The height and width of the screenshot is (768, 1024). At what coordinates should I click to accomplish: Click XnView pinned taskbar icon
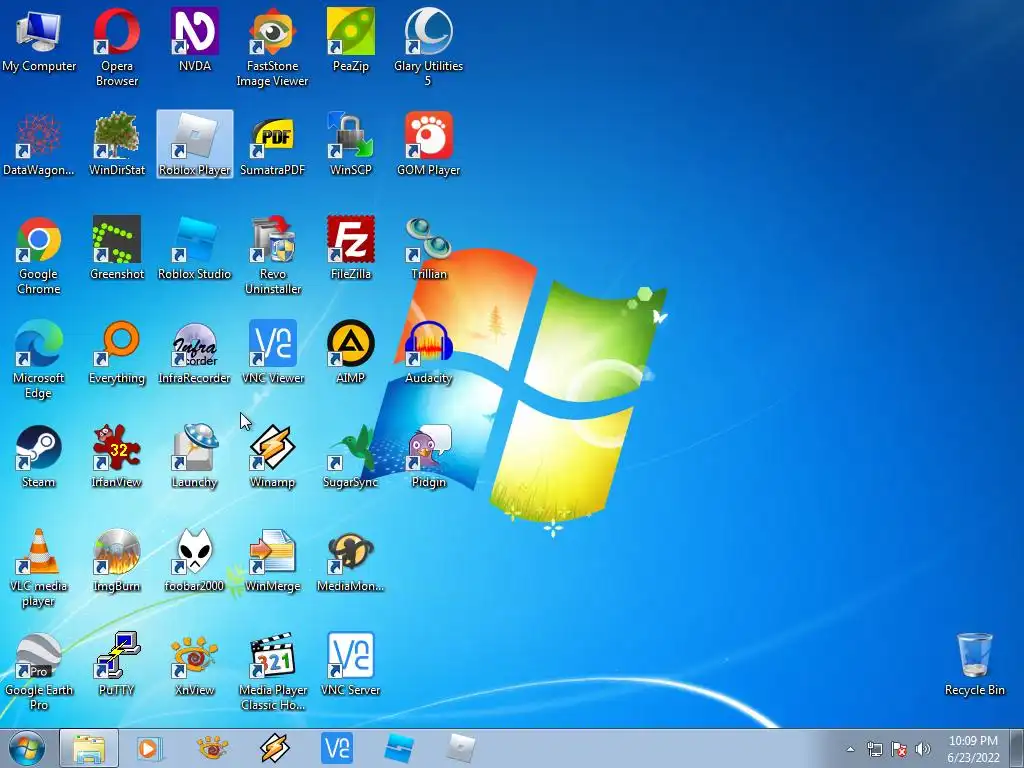(x=212, y=748)
